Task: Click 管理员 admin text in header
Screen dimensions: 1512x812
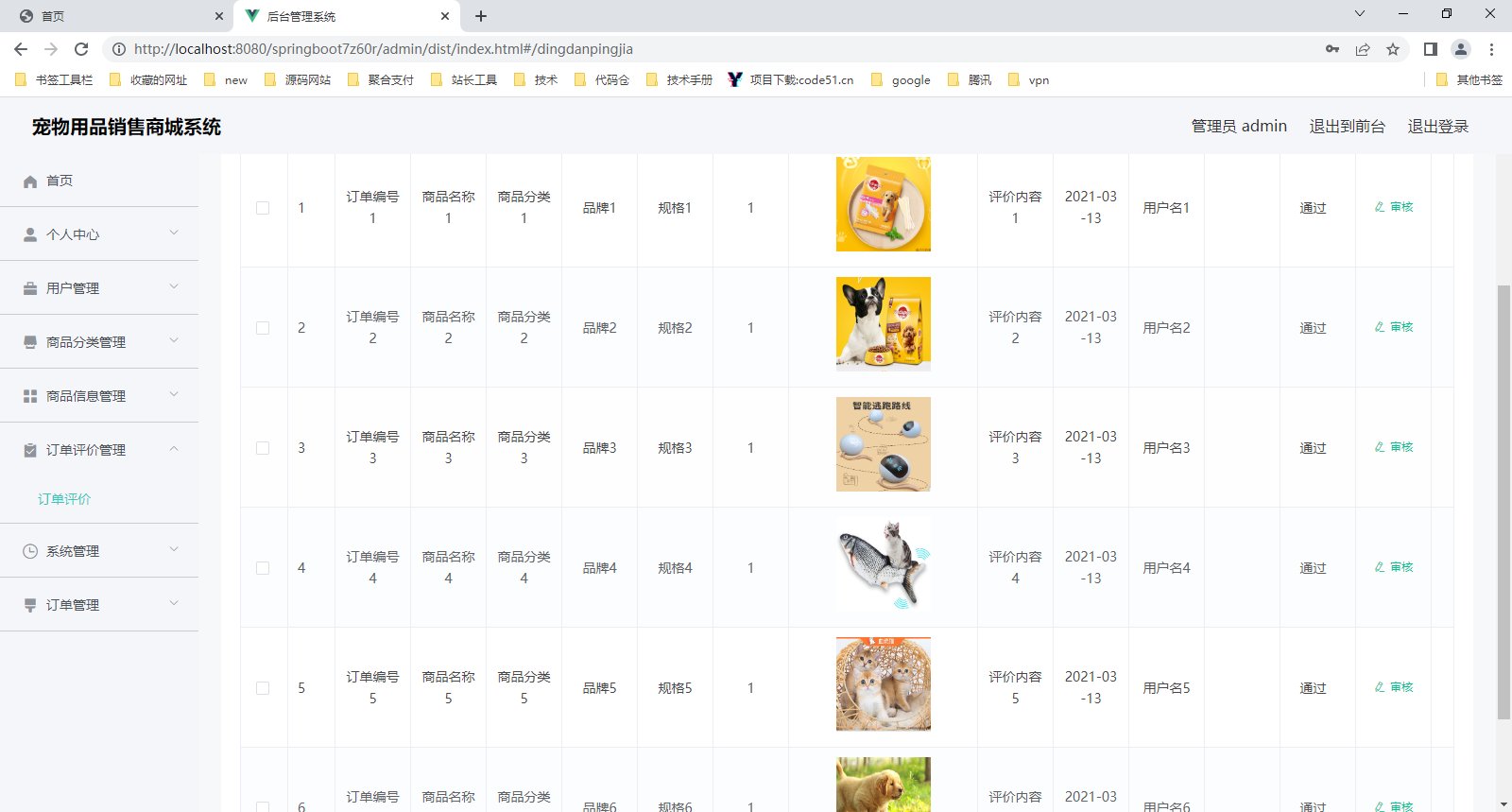Action: click(x=1239, y=127)
